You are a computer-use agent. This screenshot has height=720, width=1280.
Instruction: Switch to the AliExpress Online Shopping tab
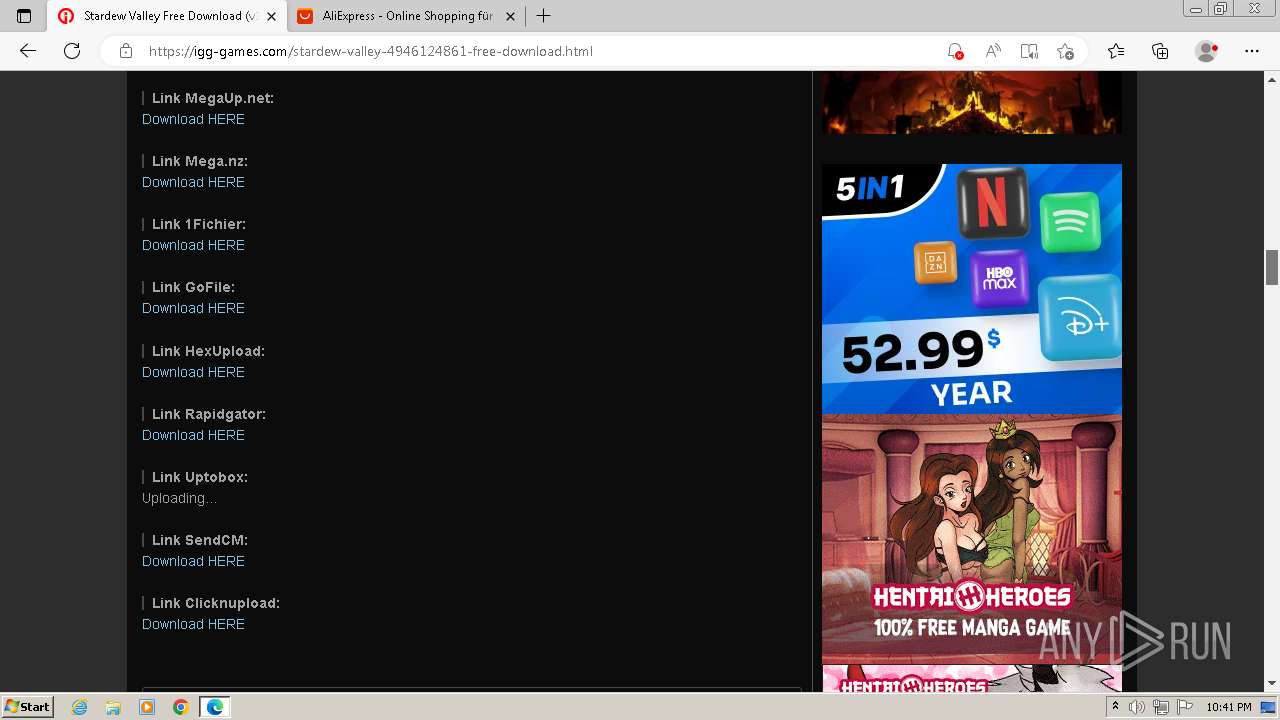(407, 16)
